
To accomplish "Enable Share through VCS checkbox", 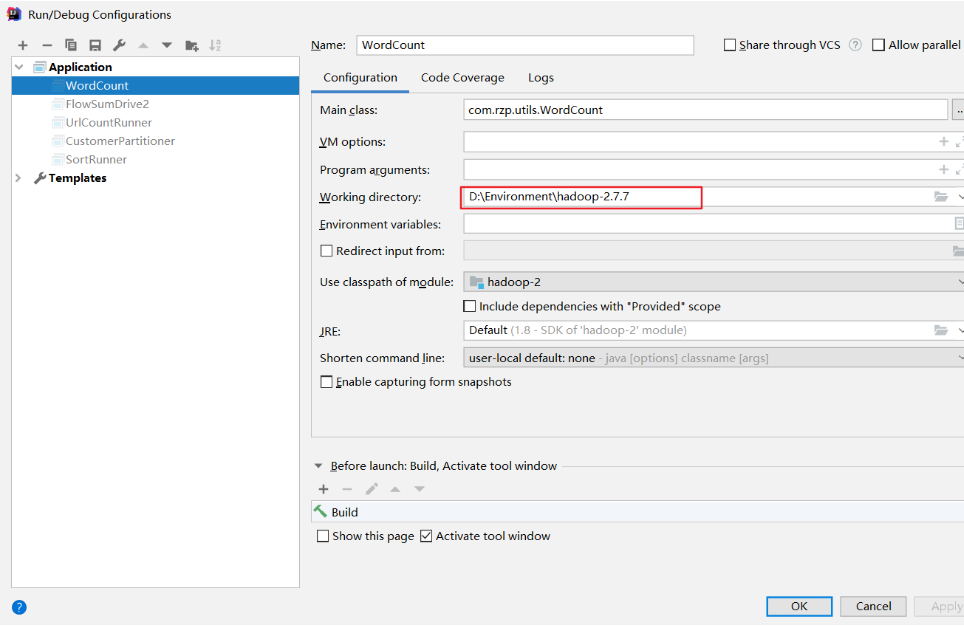I will click(x=730, y=45).
